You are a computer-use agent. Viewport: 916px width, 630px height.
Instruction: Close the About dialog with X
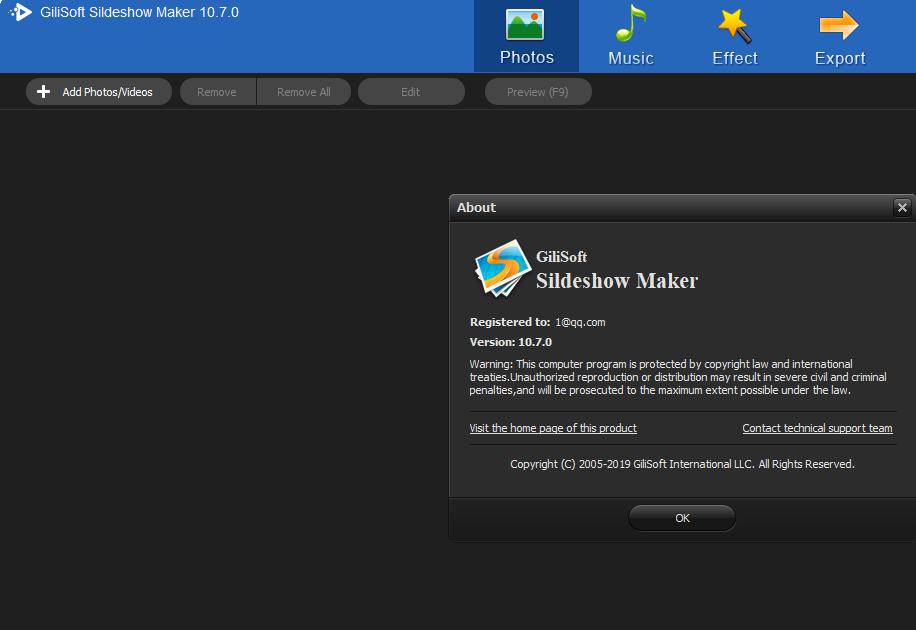[x=902, y=207]
